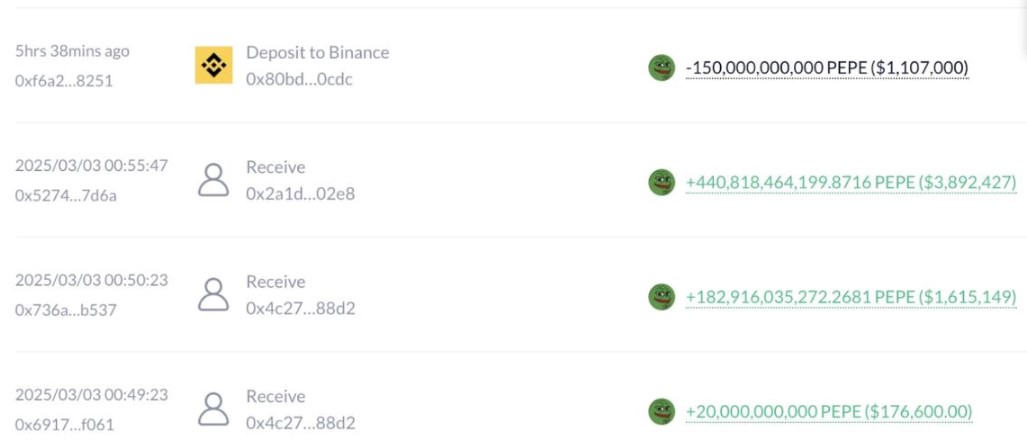The height and width of the screenshot is (444, 1027).
Task: Click the PEPE icon beside +20,000,000,000 PEPE
Action: [662, 412]
